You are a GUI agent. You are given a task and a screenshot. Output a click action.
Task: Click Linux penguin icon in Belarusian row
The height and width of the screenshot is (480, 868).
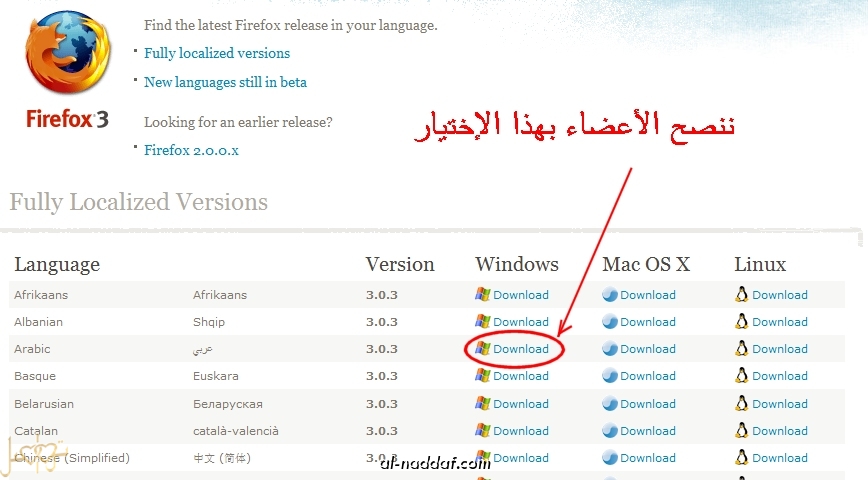pyautogui.click(x=741, y=403)
